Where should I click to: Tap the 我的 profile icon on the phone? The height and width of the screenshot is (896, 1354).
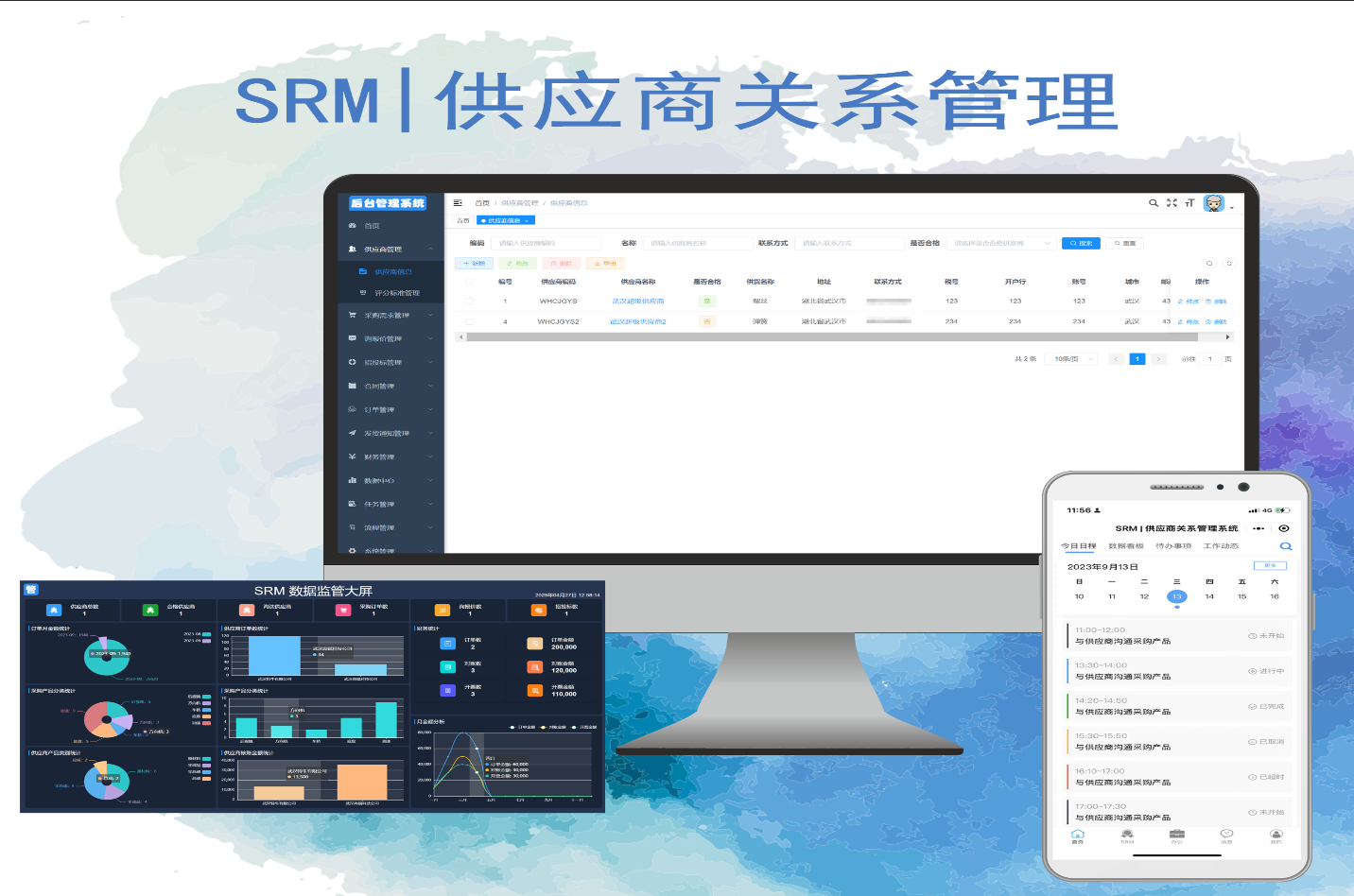click(1276, 836)
